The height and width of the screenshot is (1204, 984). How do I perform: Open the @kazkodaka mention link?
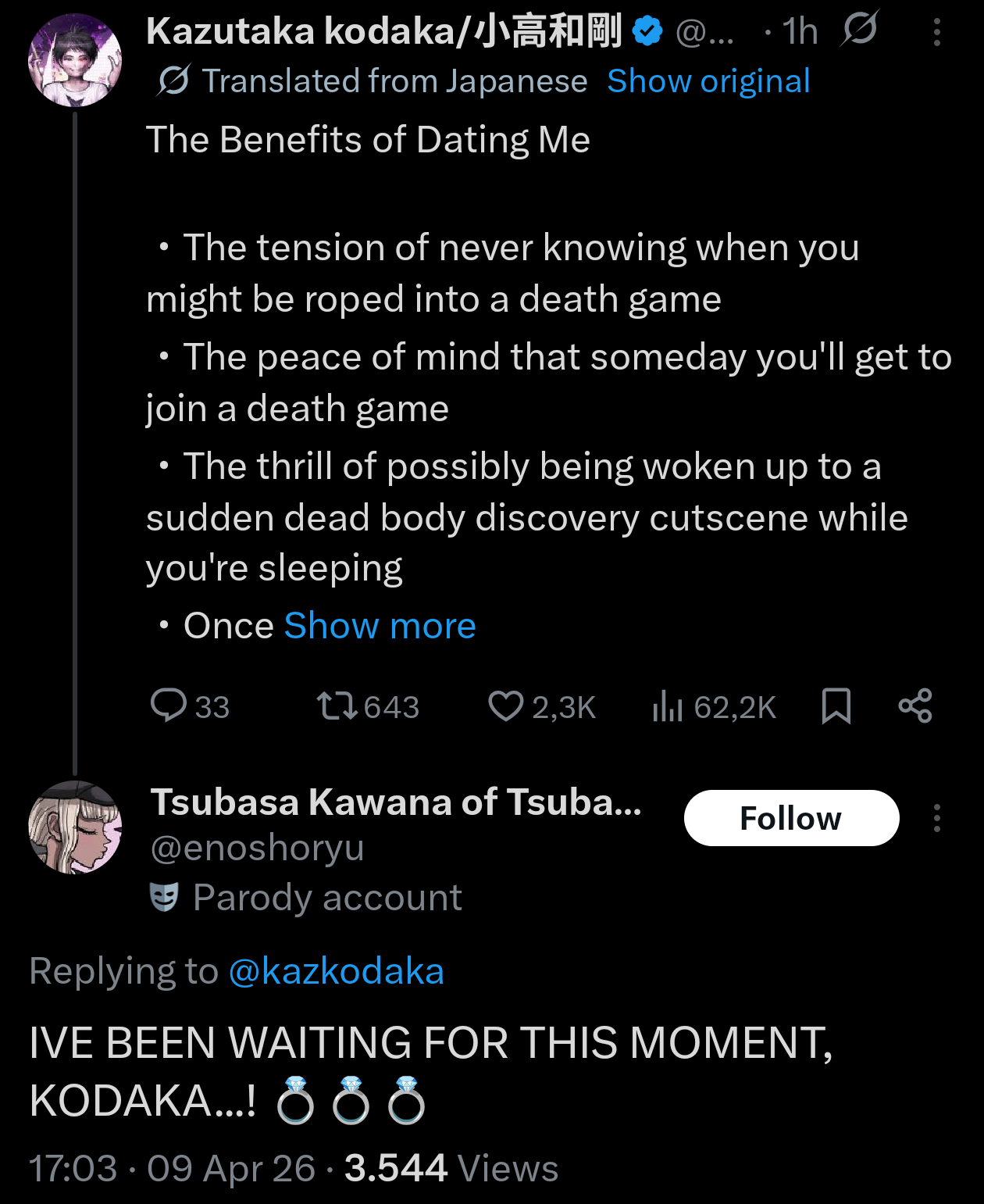point(337,971)
